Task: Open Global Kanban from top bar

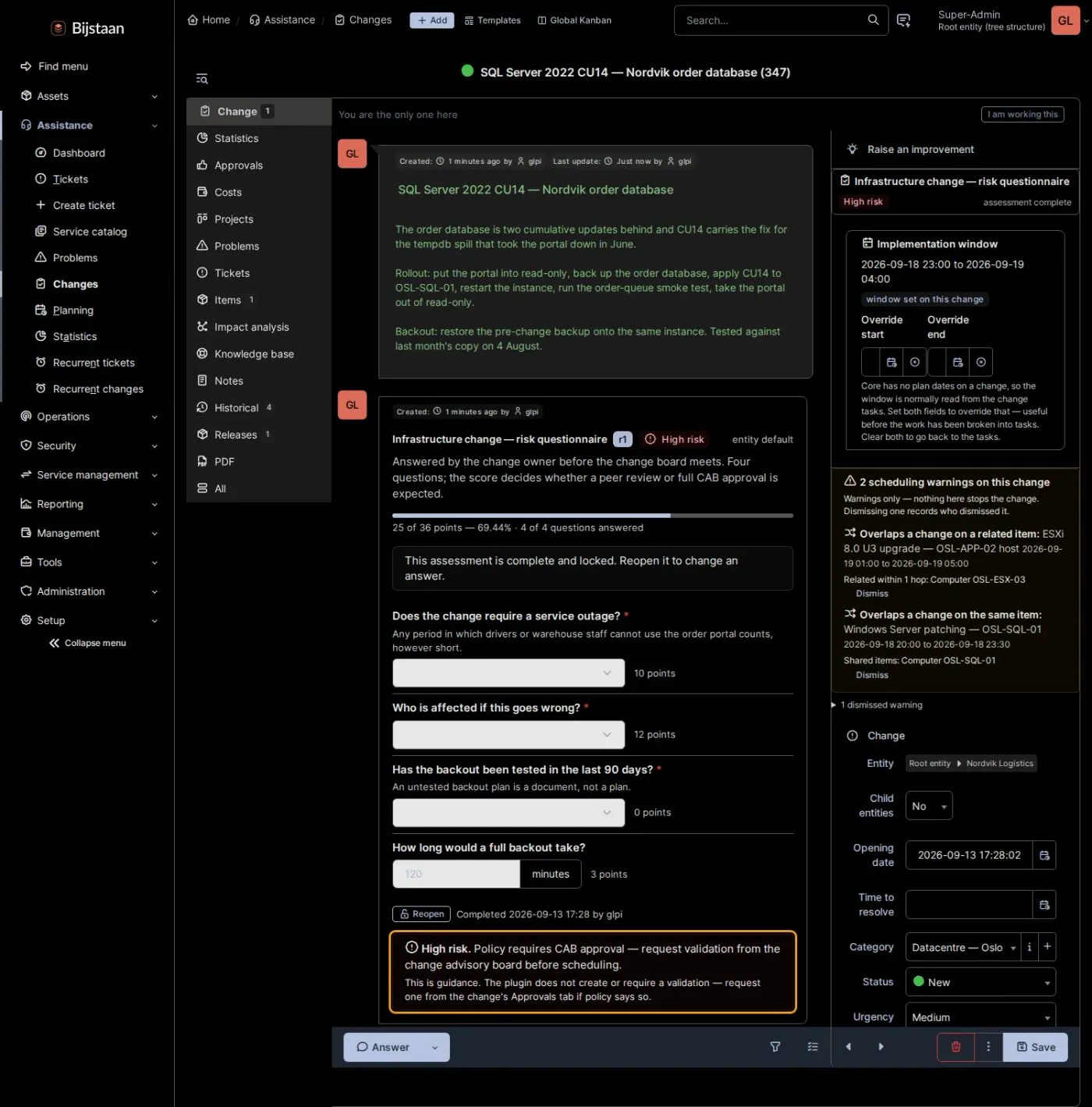Action: click(x=575, y=20)
